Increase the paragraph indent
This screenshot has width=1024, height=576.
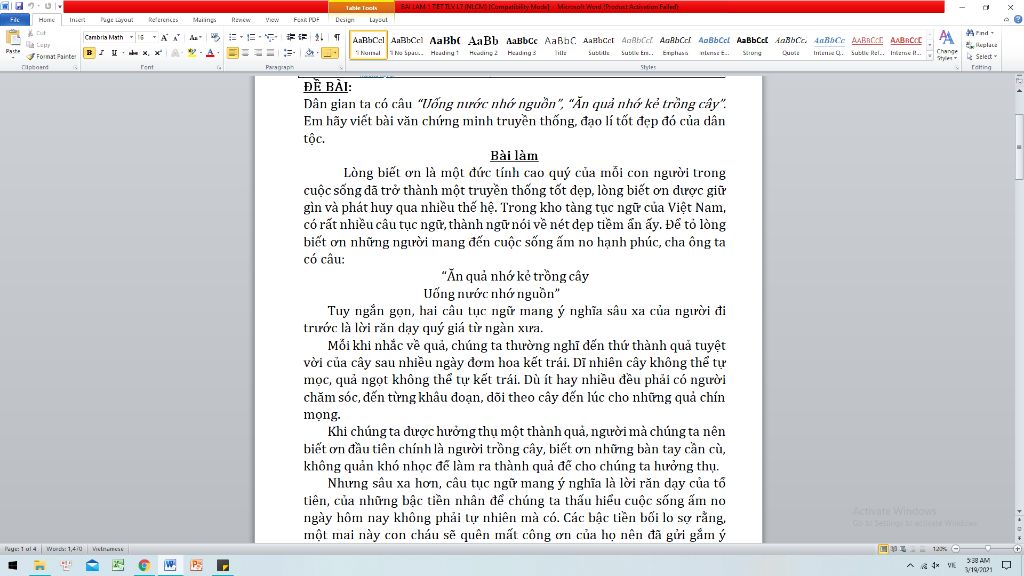coord(303,38)
